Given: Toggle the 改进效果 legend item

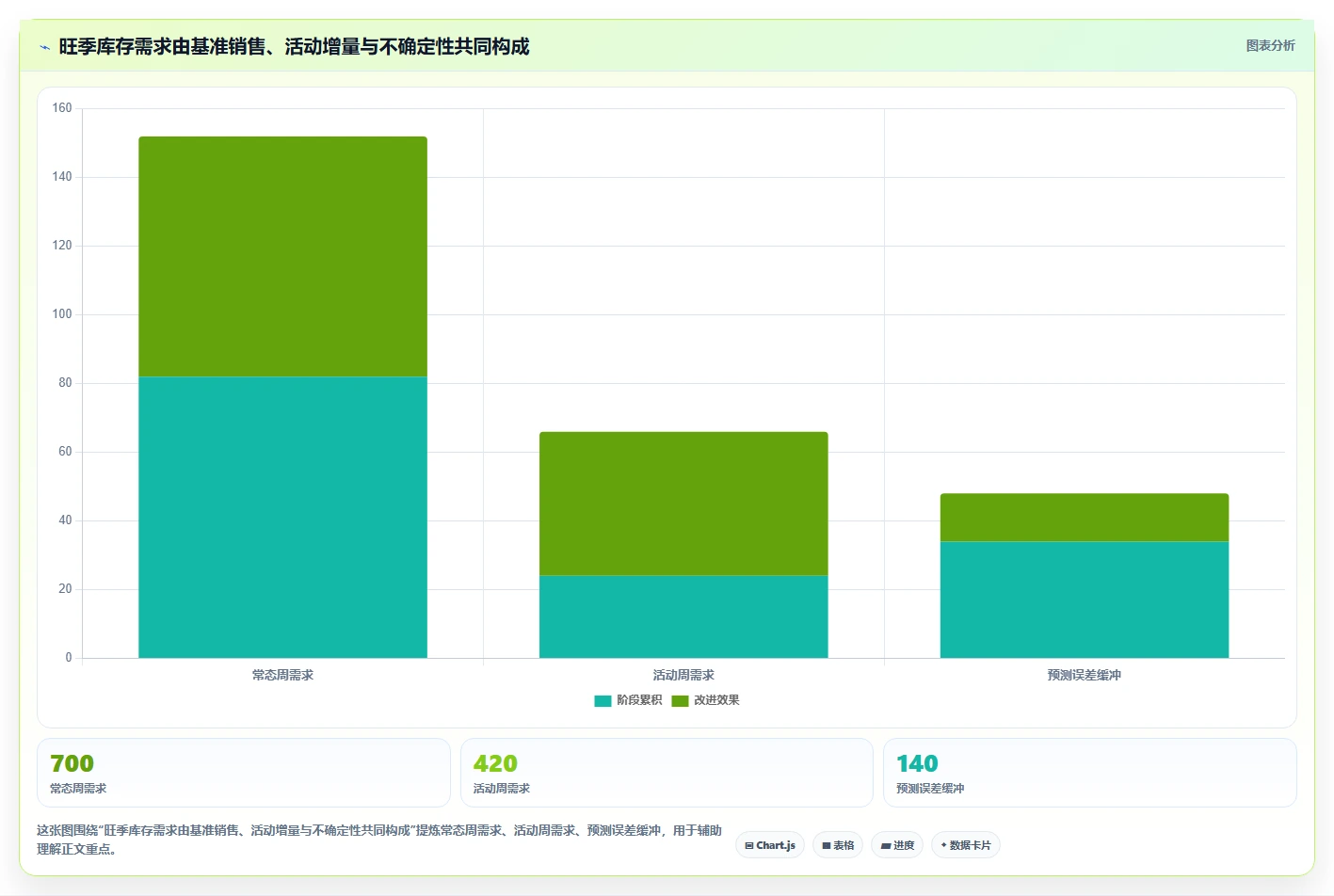Looking at the screenshot, I should (705, 700).
